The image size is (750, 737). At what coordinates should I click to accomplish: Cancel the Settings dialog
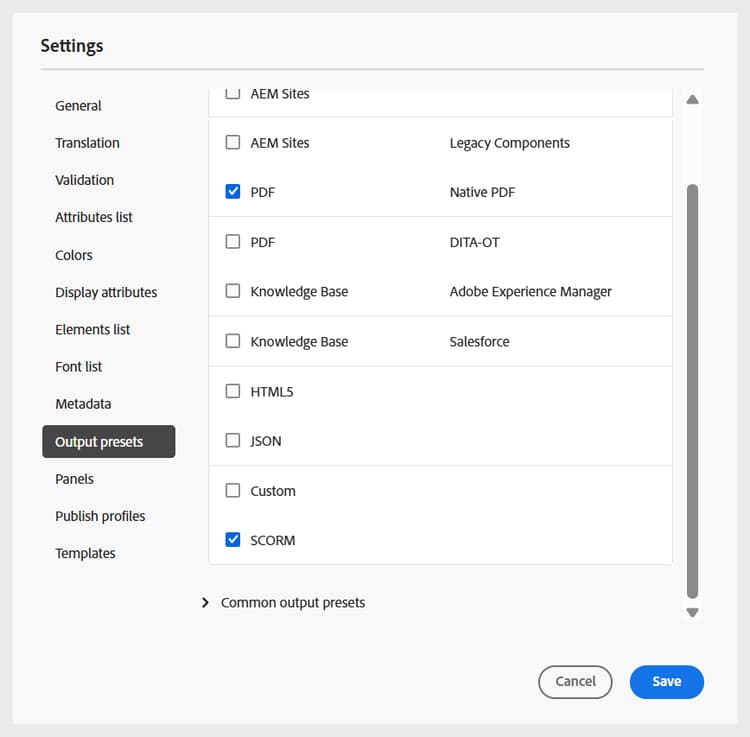575,681
